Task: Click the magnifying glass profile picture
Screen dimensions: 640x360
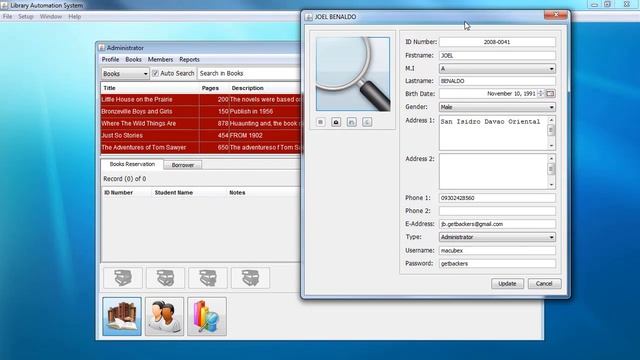Action: point(353,74)
